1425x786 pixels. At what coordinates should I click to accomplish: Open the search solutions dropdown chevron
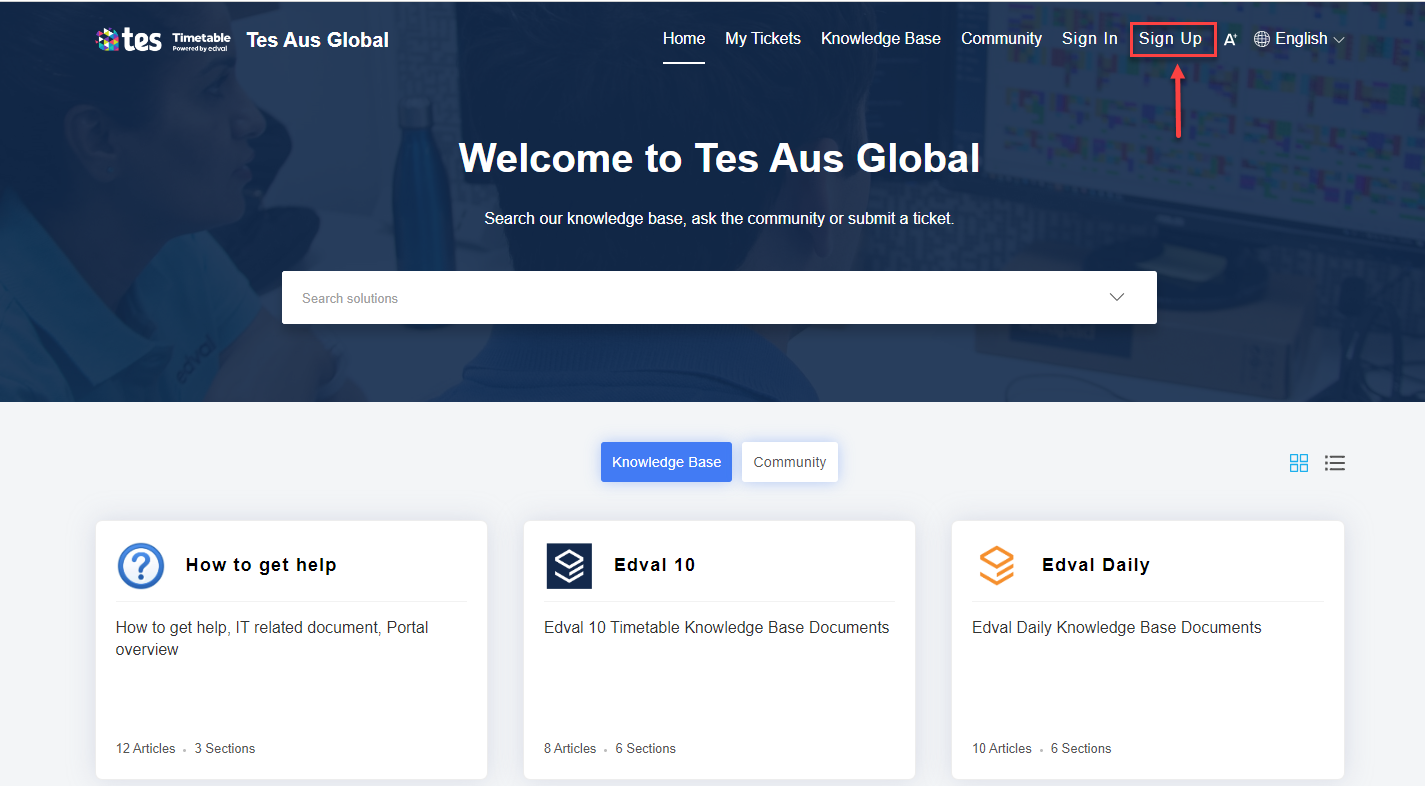tap(1117, 297)
